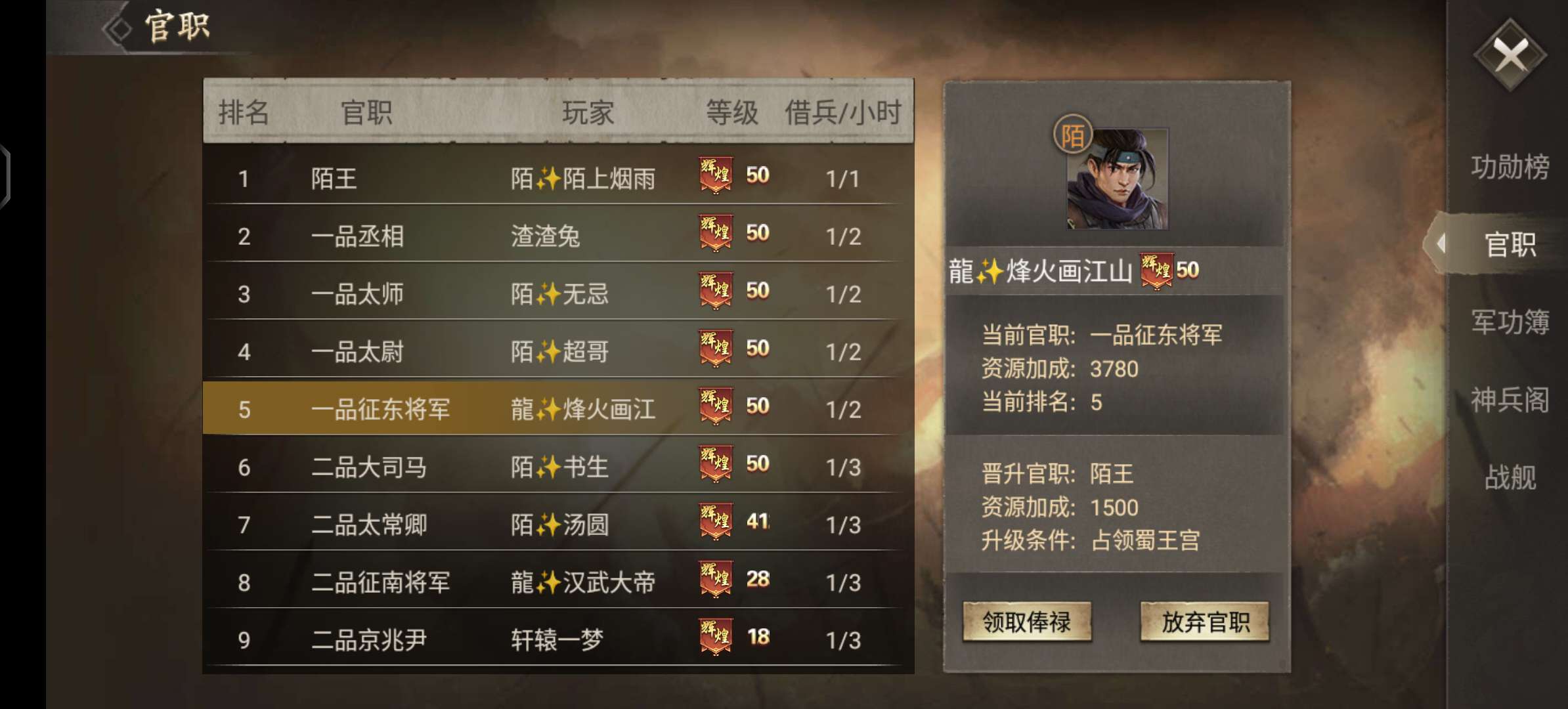
Task: Open the 神兵阁 tab
Action: [1510, 399]
